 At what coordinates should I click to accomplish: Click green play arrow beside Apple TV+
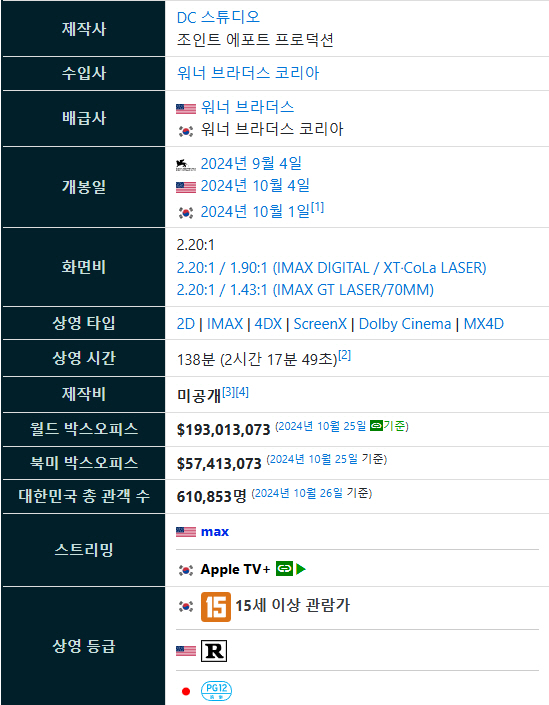(x=301, y=569)
